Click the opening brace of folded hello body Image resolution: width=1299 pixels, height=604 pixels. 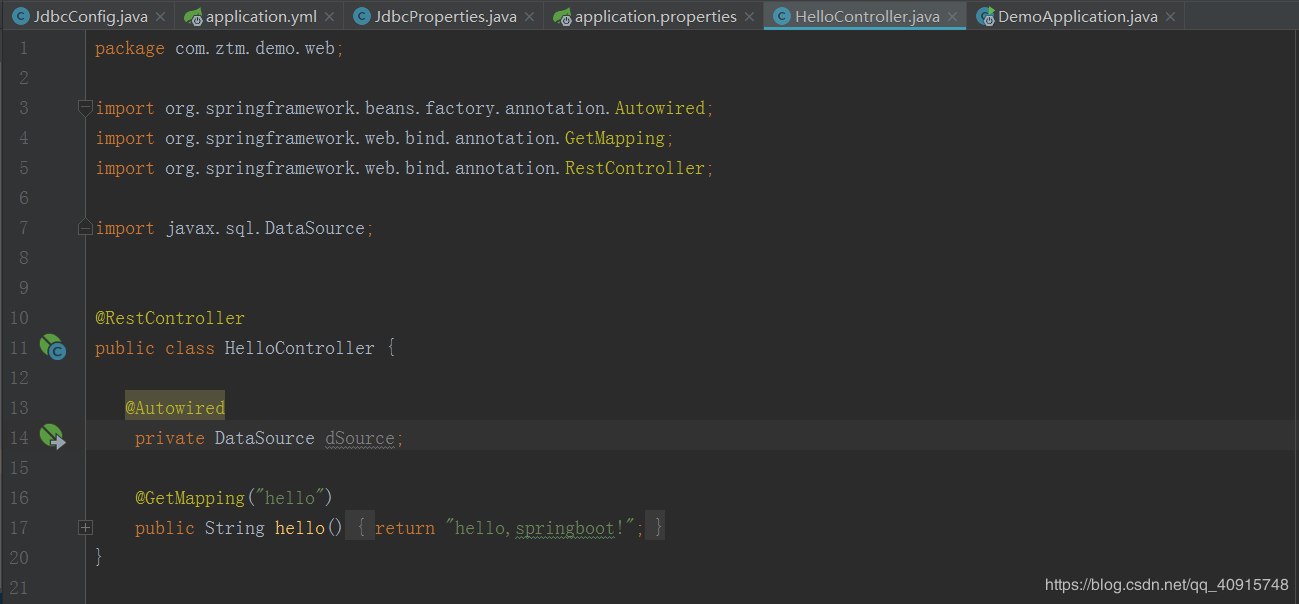click(360, 527)
